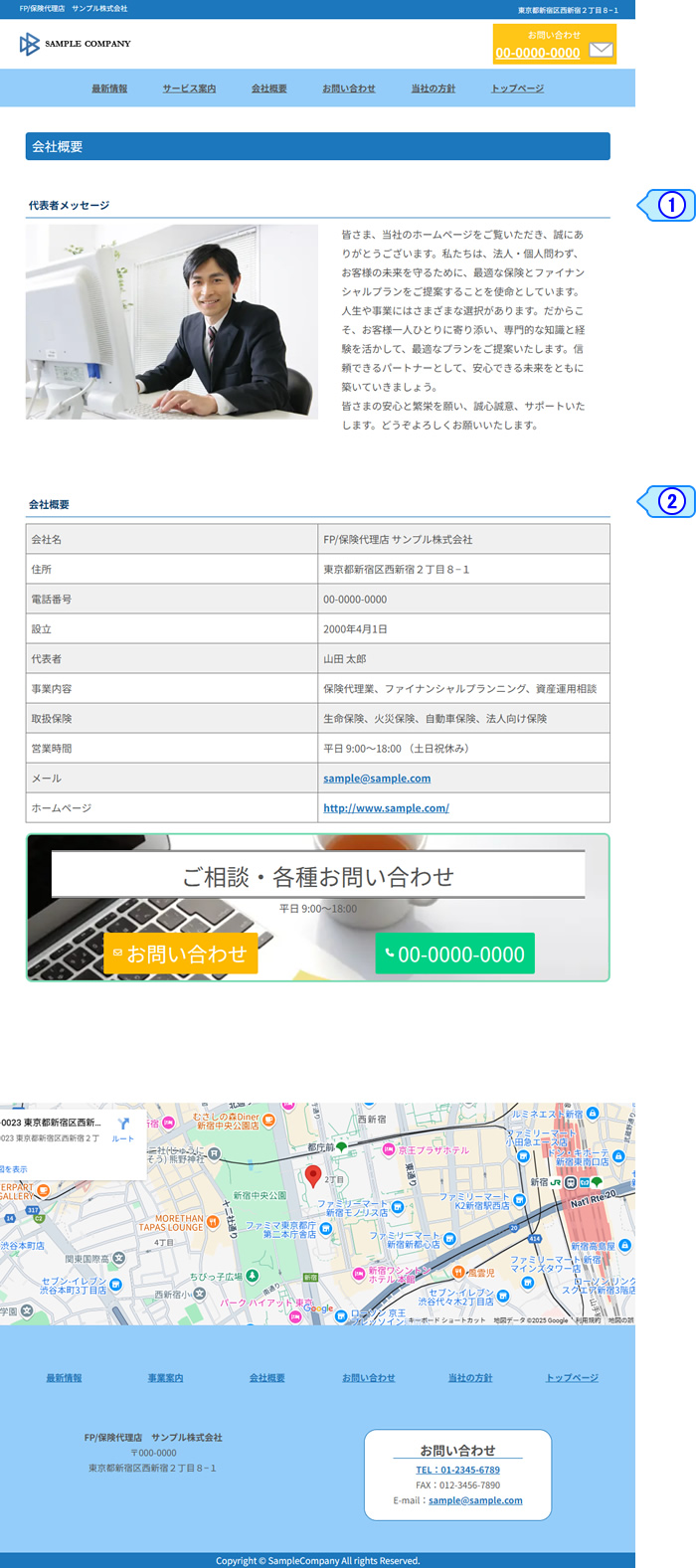Open 最新情報 in the top navigation
The width and height of the screenshot is (696, 1568).
[x=109, y=88]
